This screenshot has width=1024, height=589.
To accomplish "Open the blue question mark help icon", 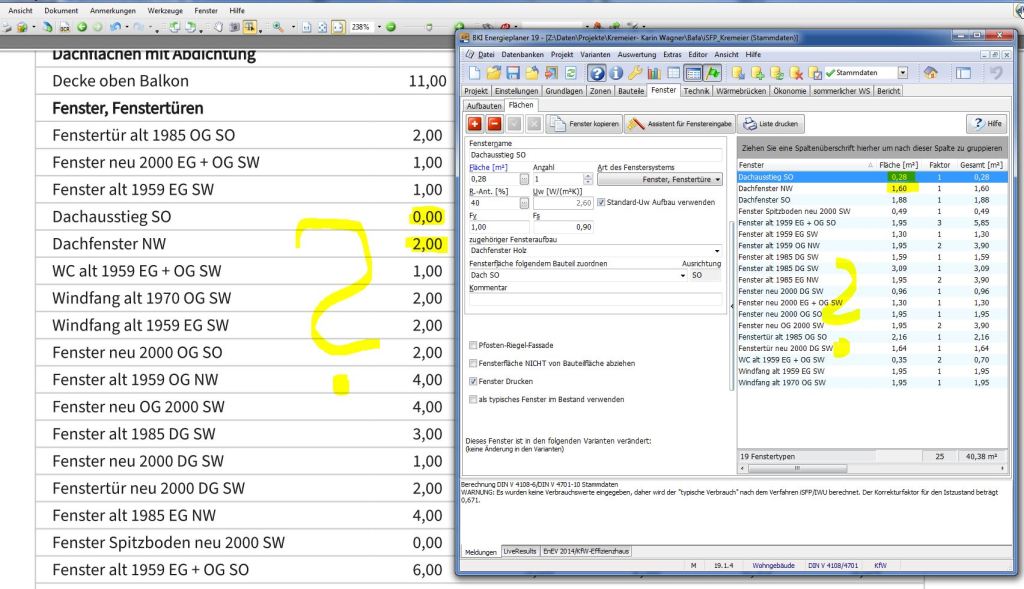I will click(x=596, y=73).
